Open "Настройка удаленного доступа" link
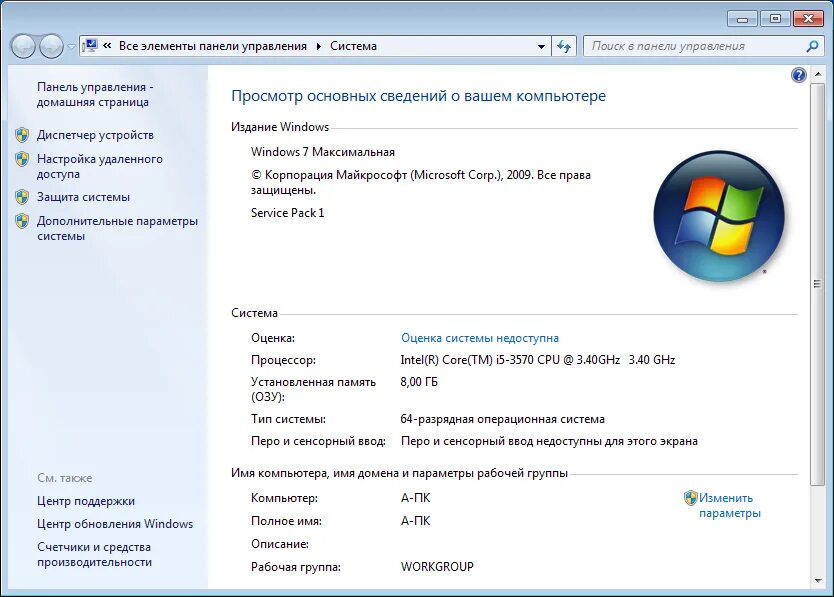Viewport: 834px width, 597px height. [x=99, y=167]
